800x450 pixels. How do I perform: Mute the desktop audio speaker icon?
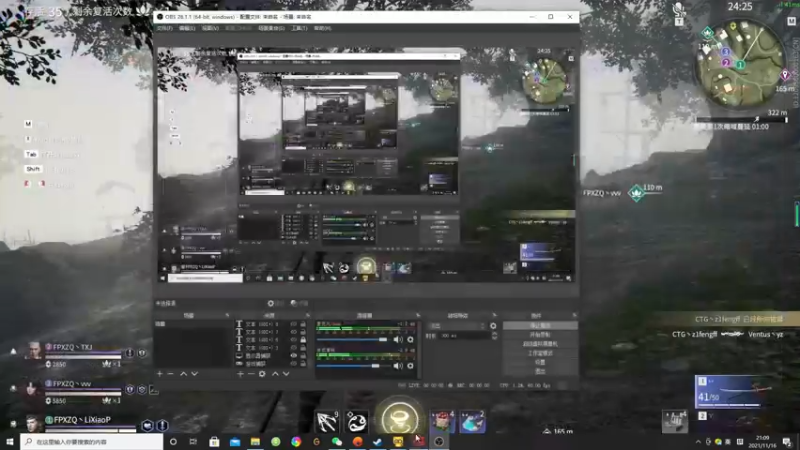(x=397, y=366)
